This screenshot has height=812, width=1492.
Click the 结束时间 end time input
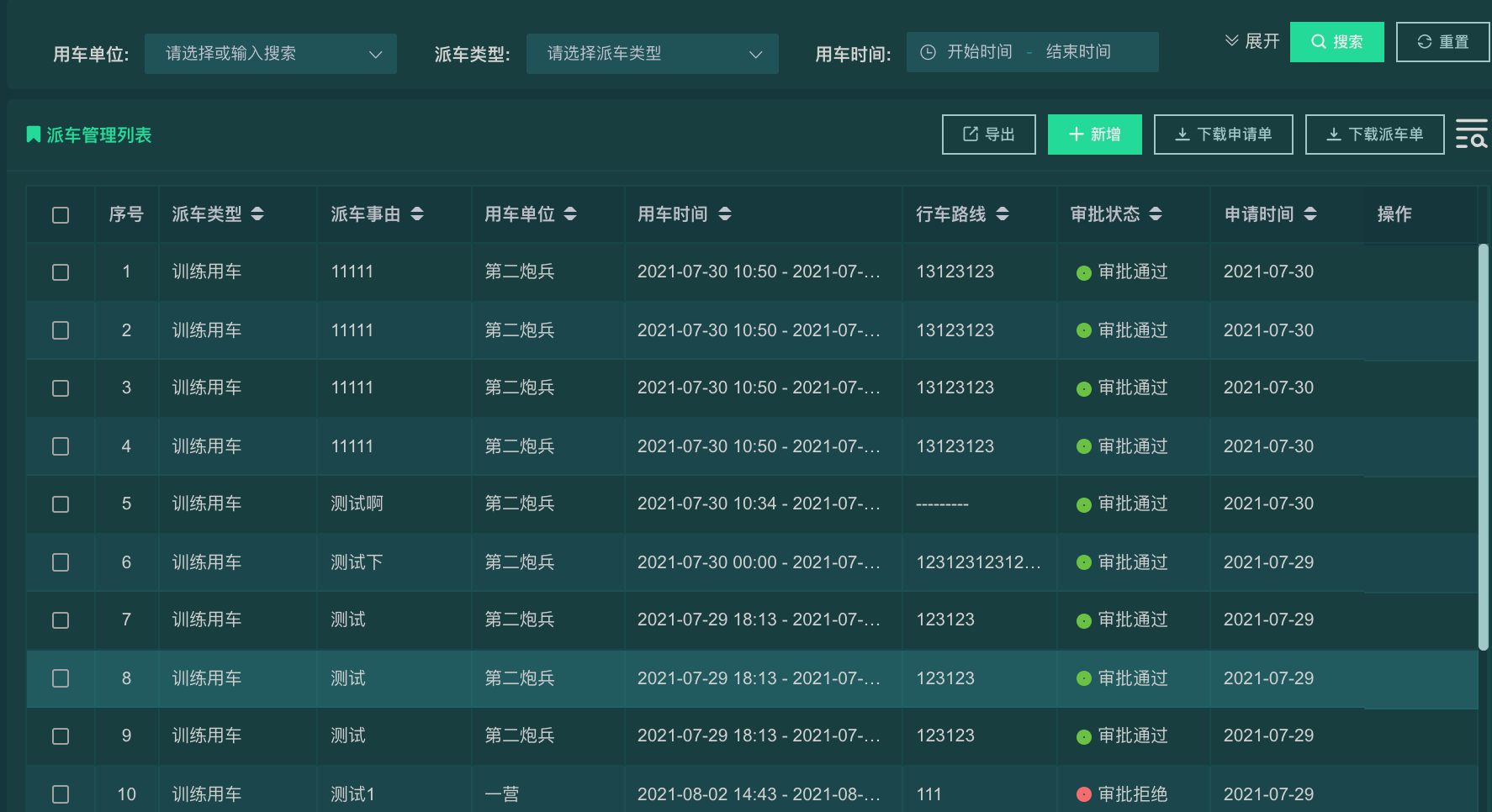pyautogui.click(x=1079, y=52)
